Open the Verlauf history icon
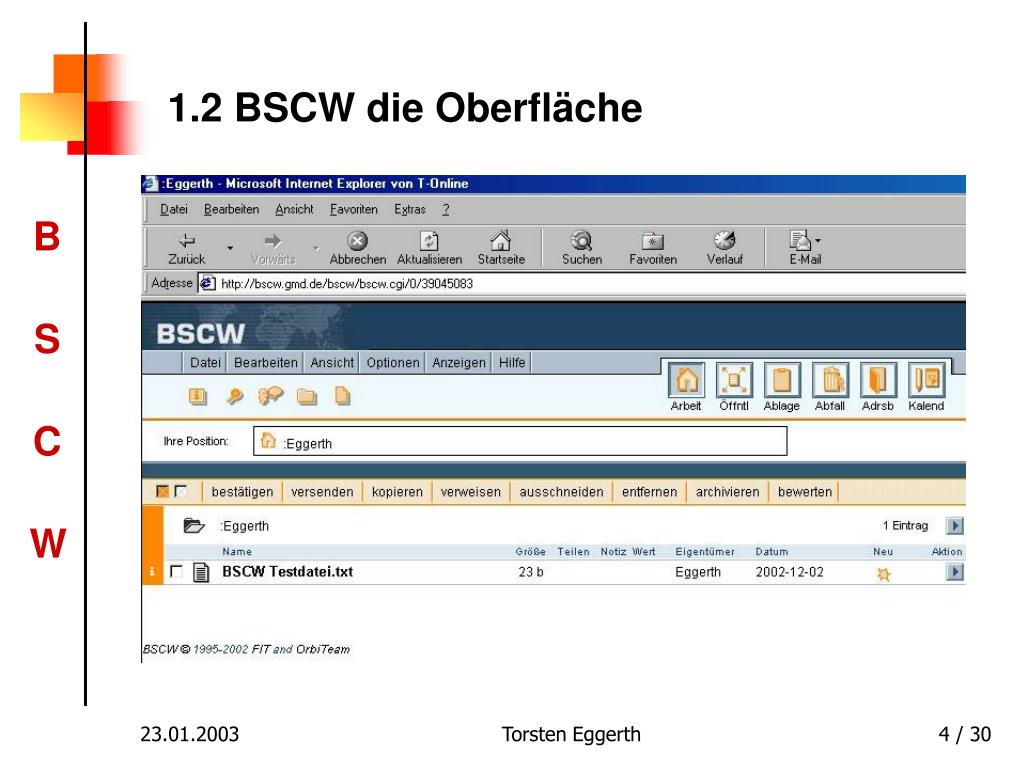This screenshot has width=1024, height=768. coord(724,240)
